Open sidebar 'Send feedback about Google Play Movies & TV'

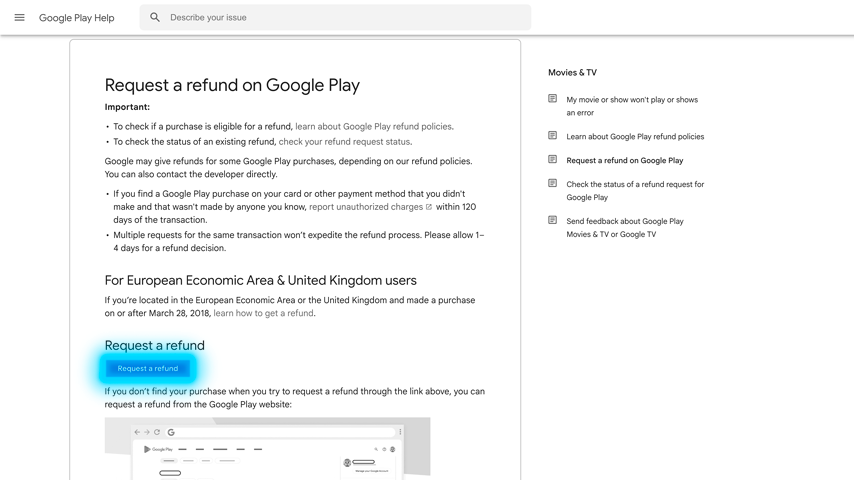click(625, 228)
